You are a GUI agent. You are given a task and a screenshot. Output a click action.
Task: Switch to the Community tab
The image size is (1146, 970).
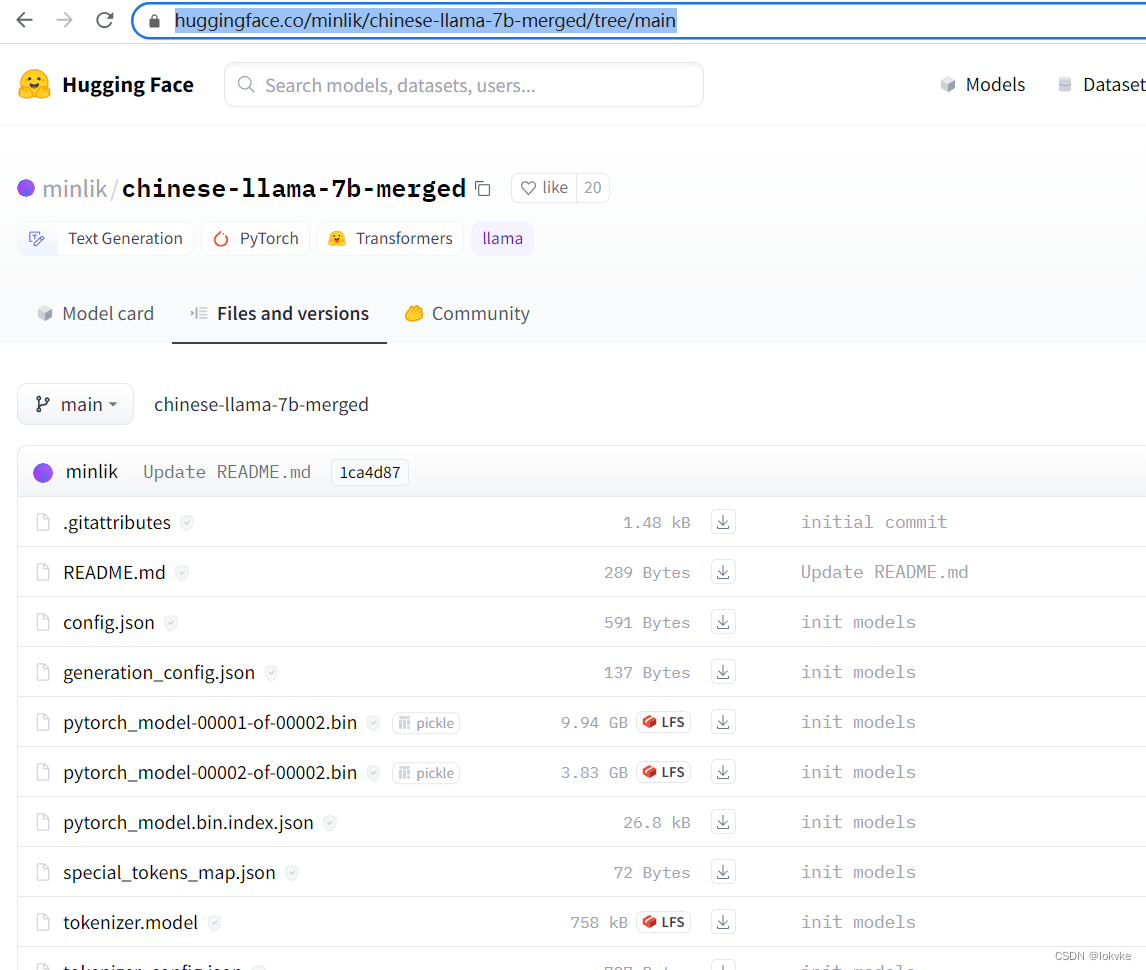[467, 314]
